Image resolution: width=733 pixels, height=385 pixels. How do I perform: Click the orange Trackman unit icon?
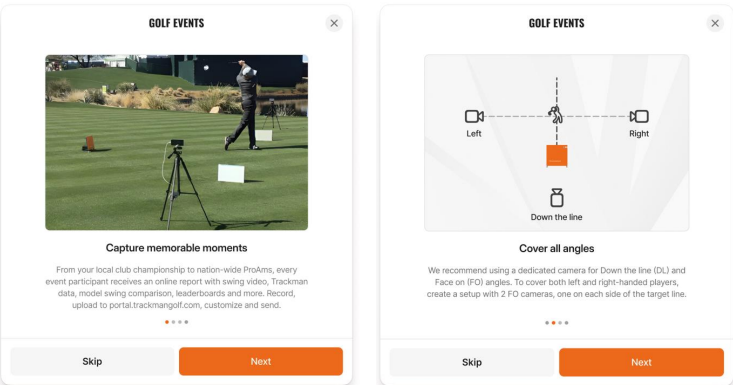557,156
